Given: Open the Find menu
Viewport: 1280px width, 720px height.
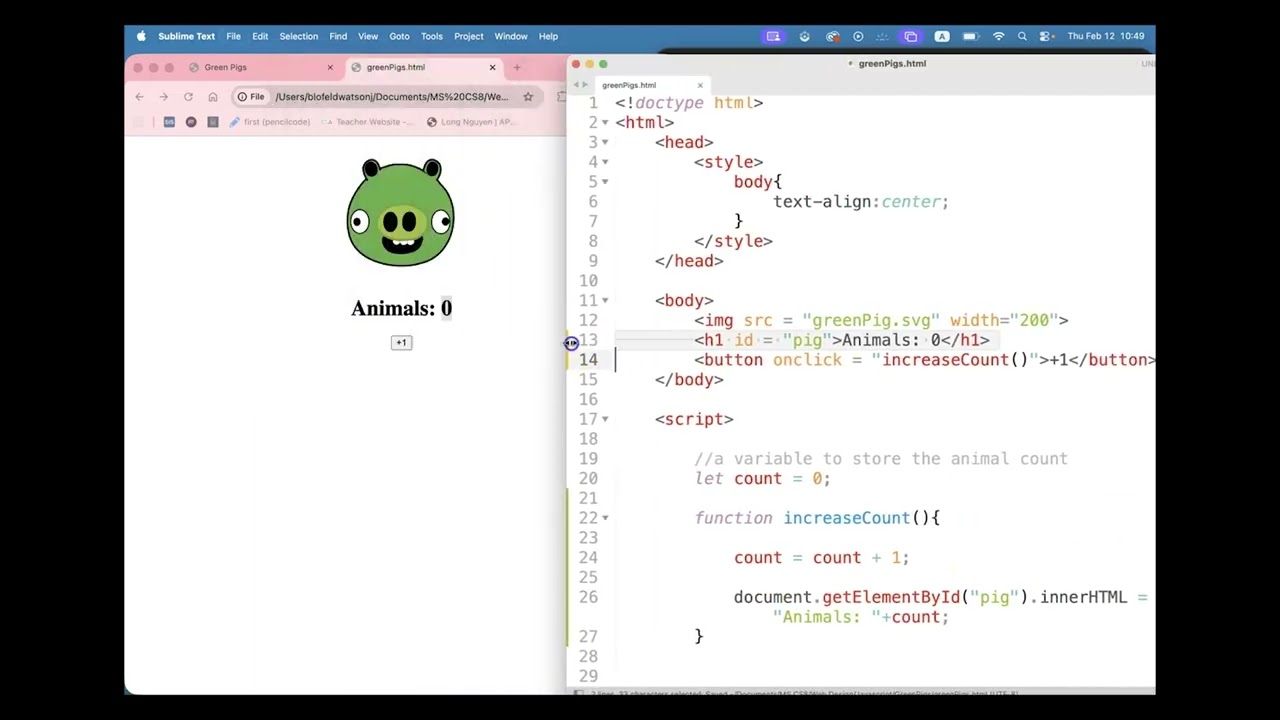Looking at the screenshot, I should coord(338,36).
